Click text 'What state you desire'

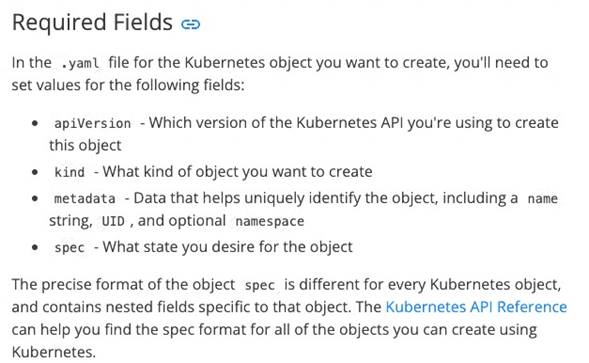click(x=178, y=247)
